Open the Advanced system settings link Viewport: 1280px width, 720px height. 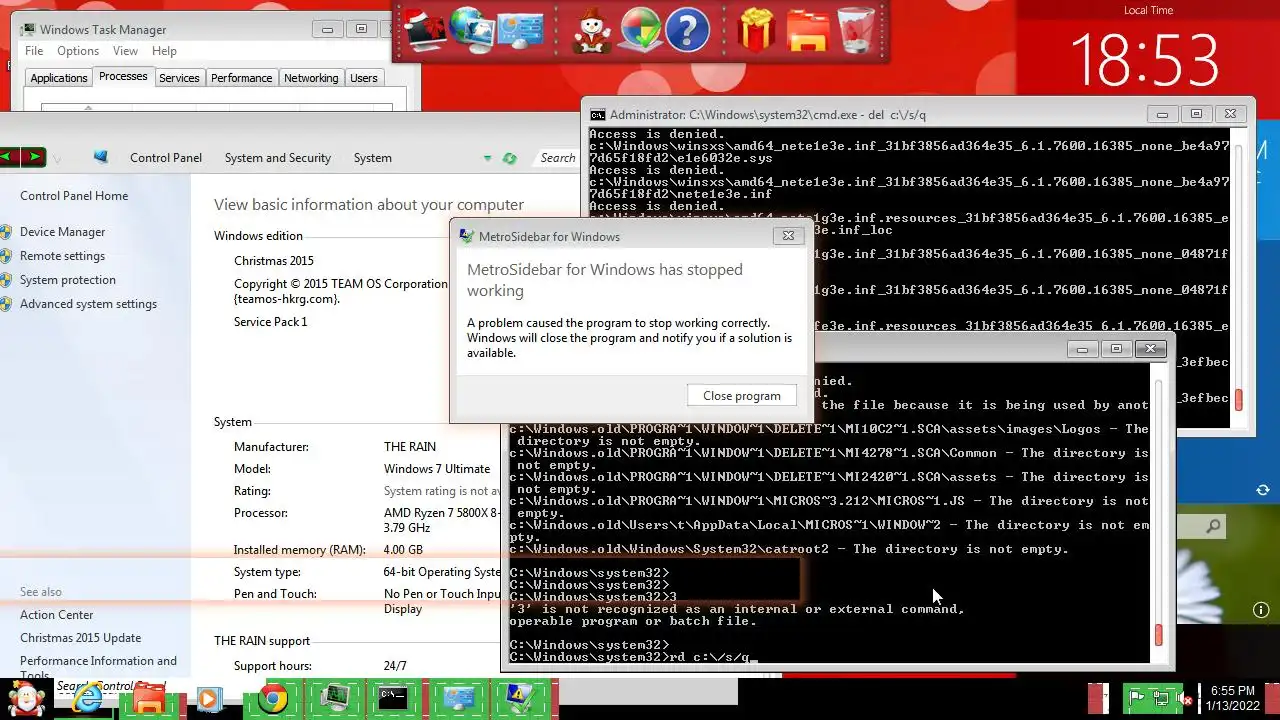(88, 304)
